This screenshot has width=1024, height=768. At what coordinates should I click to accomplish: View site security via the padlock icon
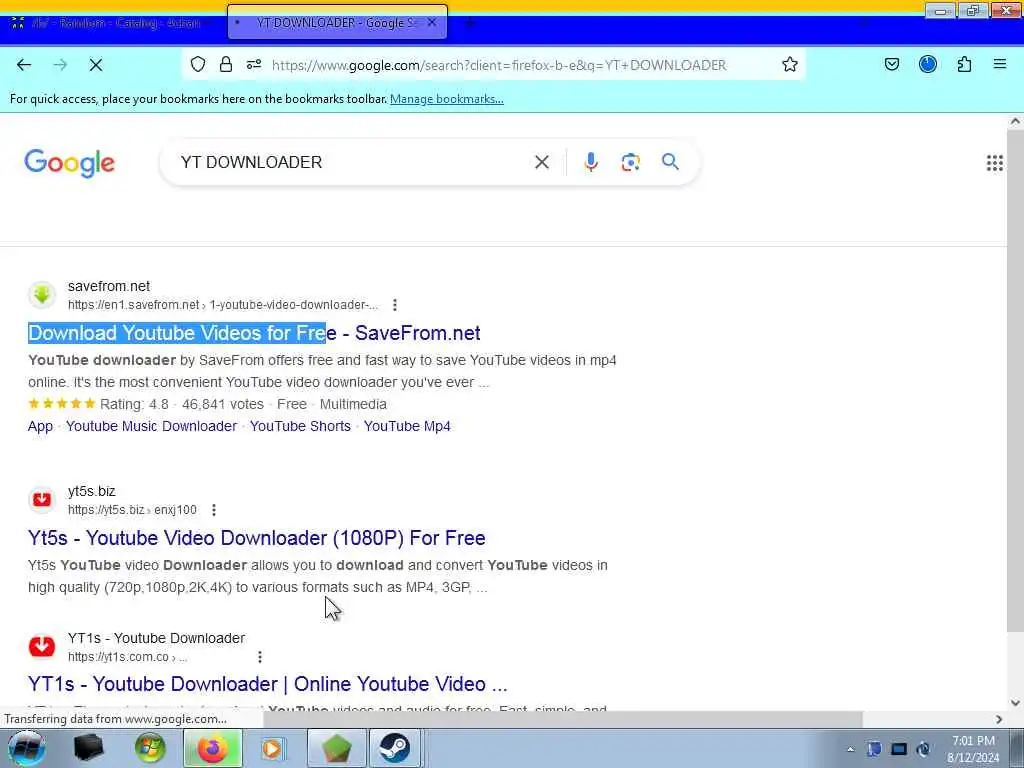point(226,64)
